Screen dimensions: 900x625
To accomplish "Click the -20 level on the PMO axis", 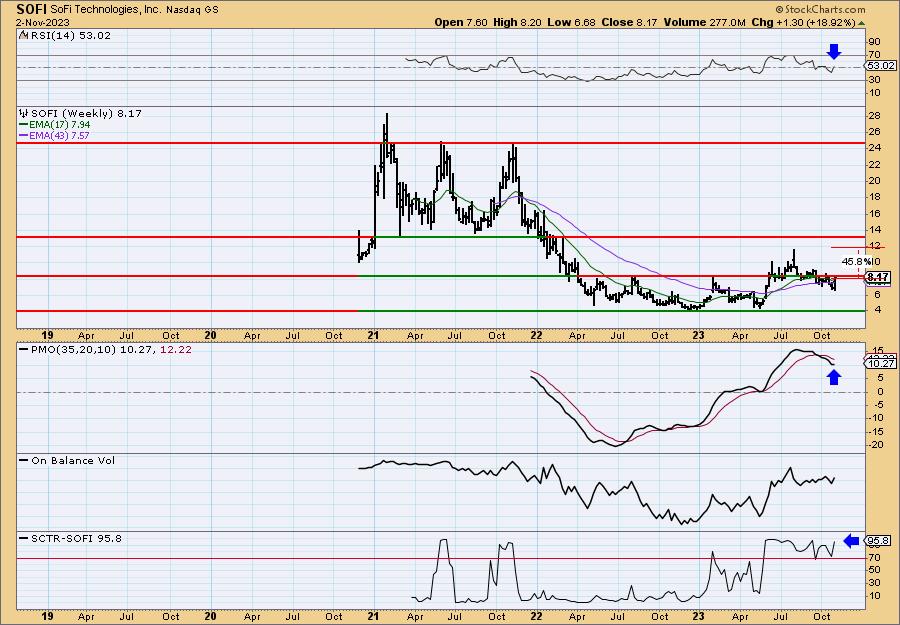I will pyautogui.click(x=875, y=445).
